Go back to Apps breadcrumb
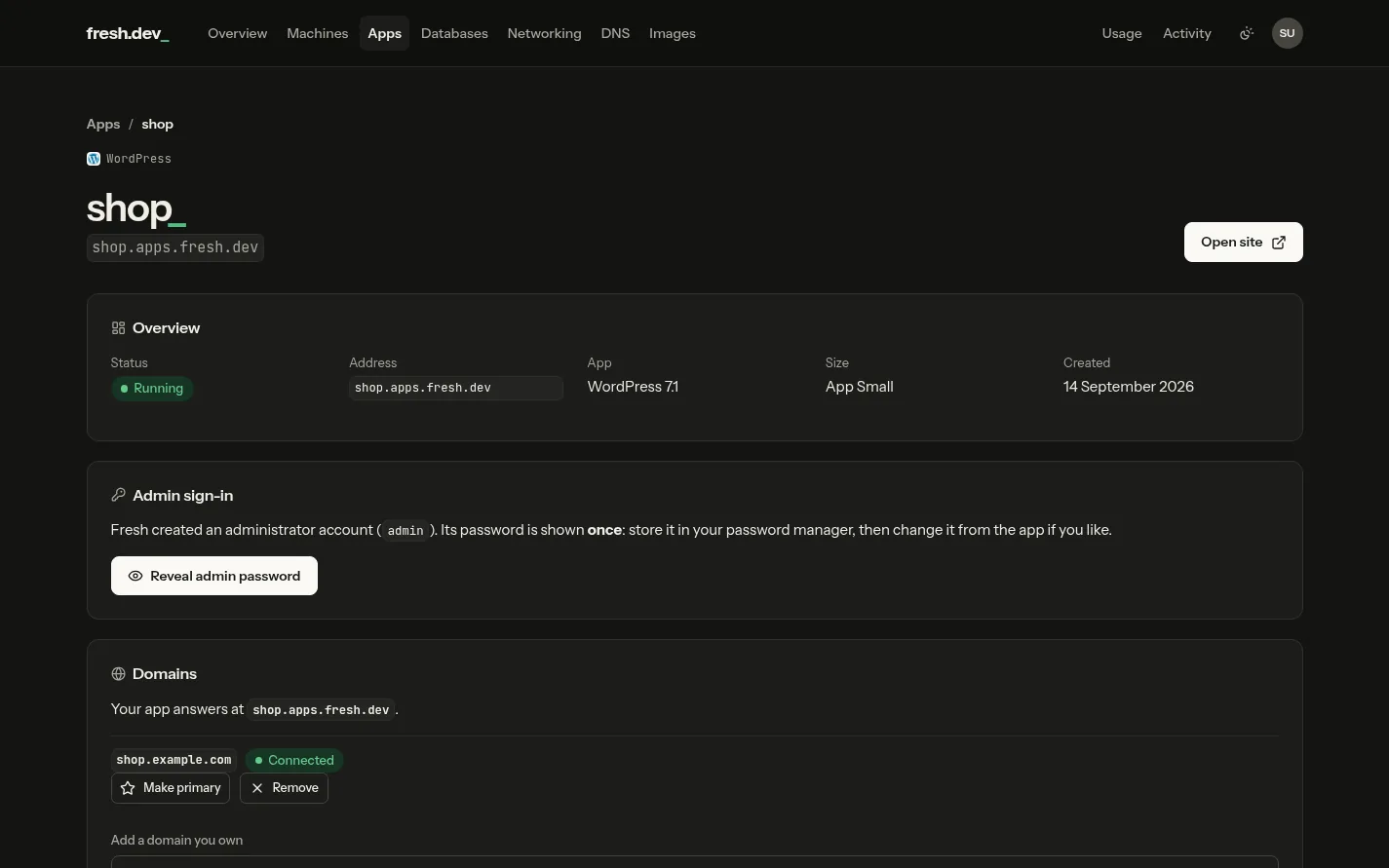The height and width of the screenshot is (868, 1389). (103, 124)
